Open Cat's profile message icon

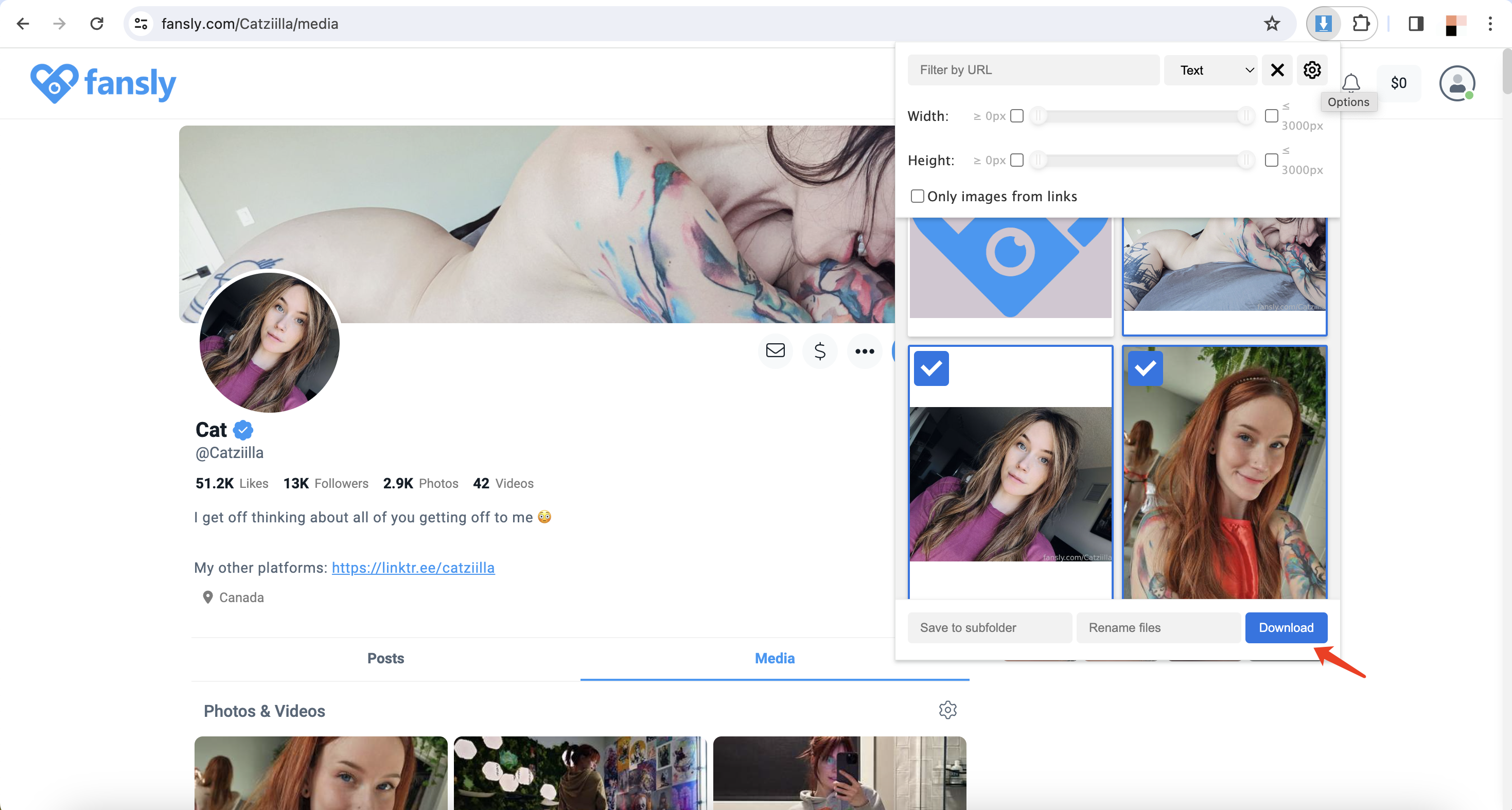click(x=776, y=351)
